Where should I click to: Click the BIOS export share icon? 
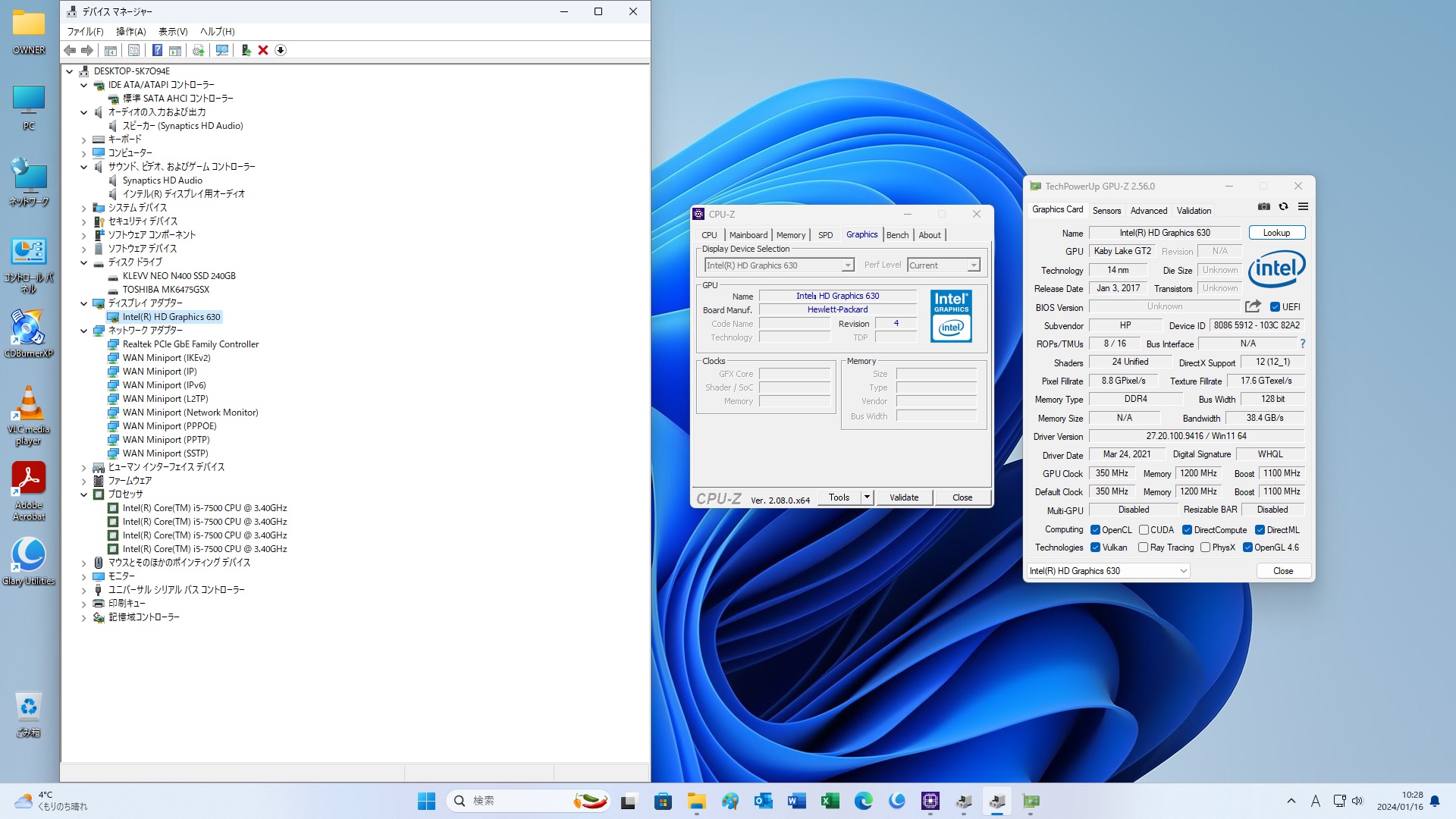pos(1253,306)
